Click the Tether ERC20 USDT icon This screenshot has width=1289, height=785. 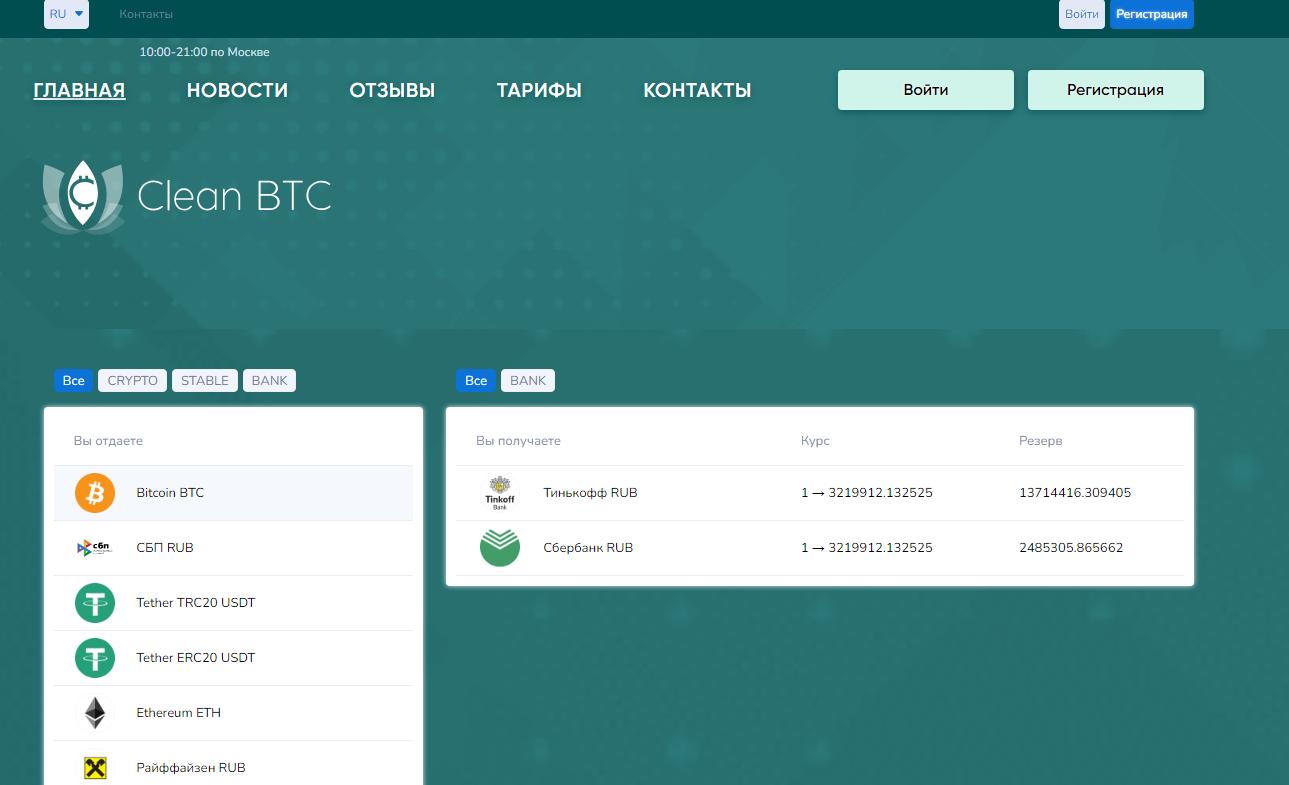coord(95,658)
